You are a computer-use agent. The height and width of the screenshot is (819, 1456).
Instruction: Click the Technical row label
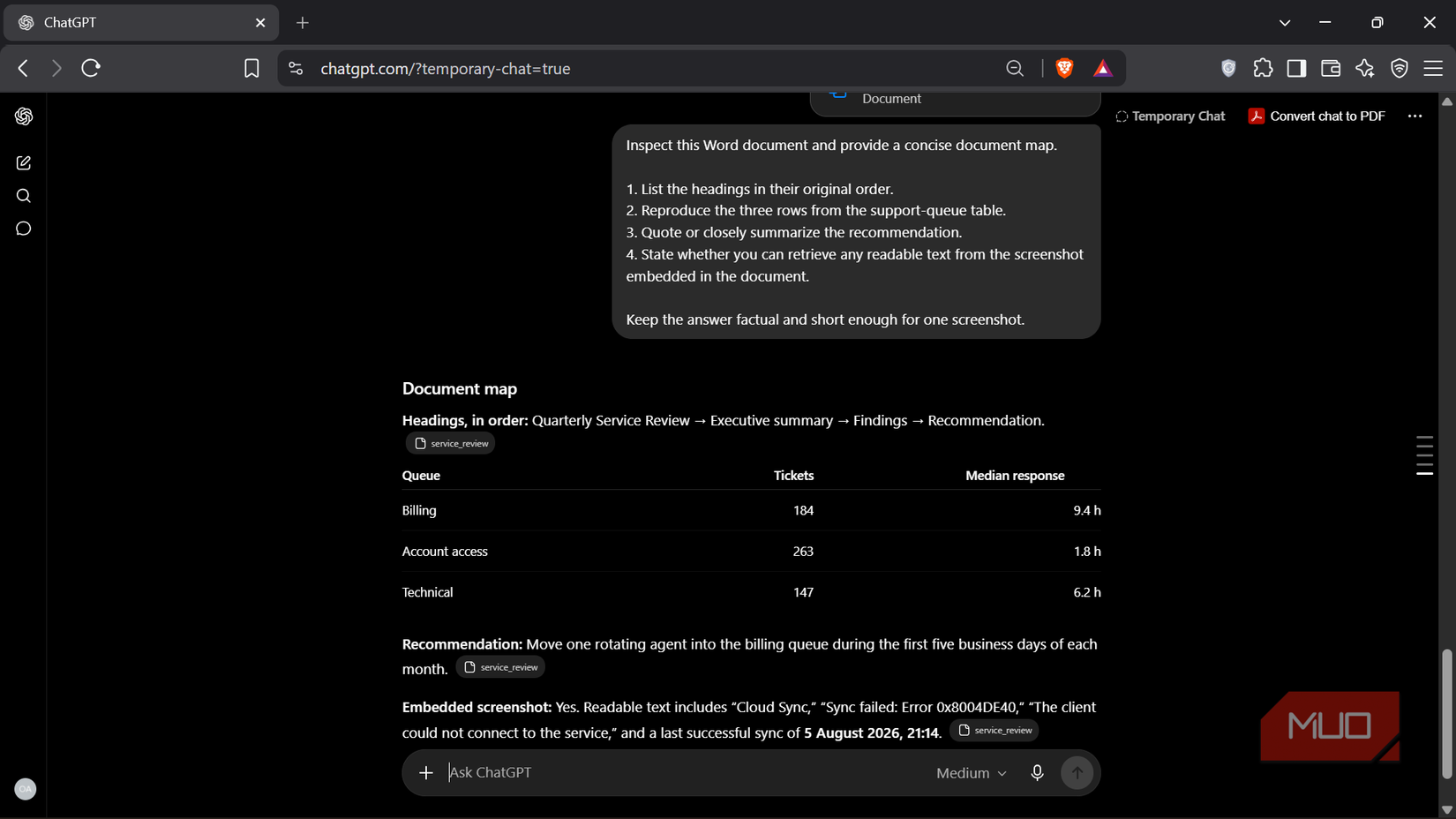[x=427, y=592]
